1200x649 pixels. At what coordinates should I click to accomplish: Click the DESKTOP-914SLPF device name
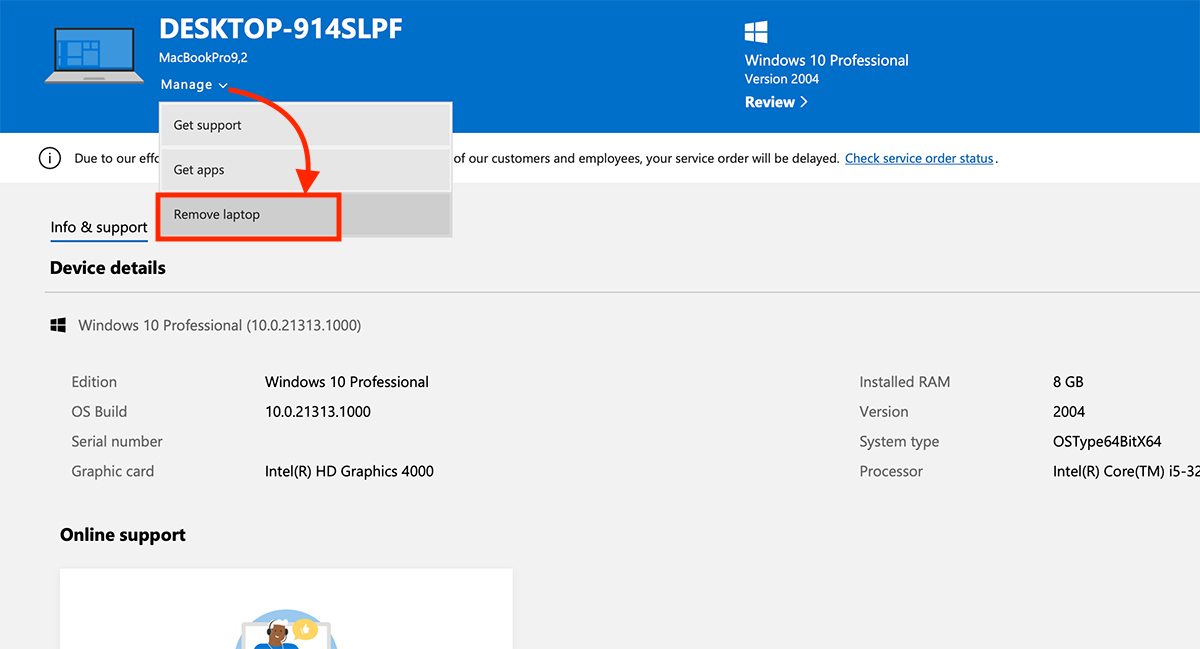[281, 29]
